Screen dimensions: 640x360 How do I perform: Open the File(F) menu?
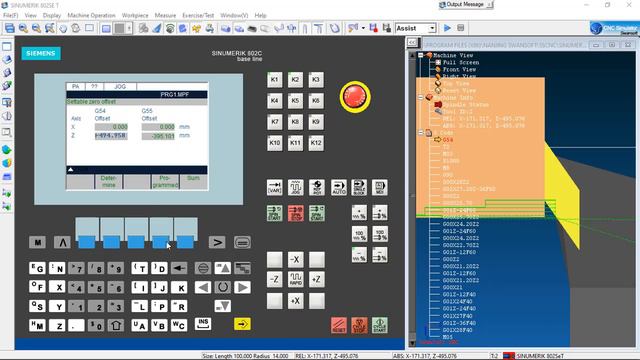pyautogui.click(x=11, y=15)
